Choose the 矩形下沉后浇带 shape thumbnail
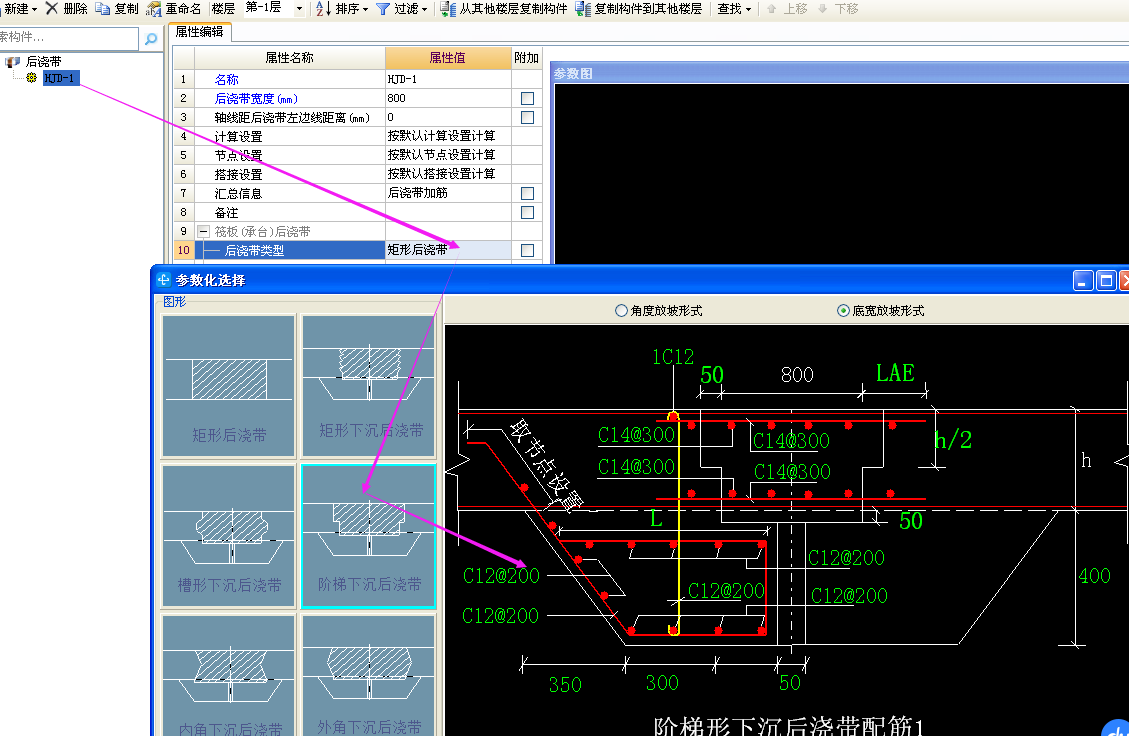This screenshot has width=1129, height=736. 369,385
